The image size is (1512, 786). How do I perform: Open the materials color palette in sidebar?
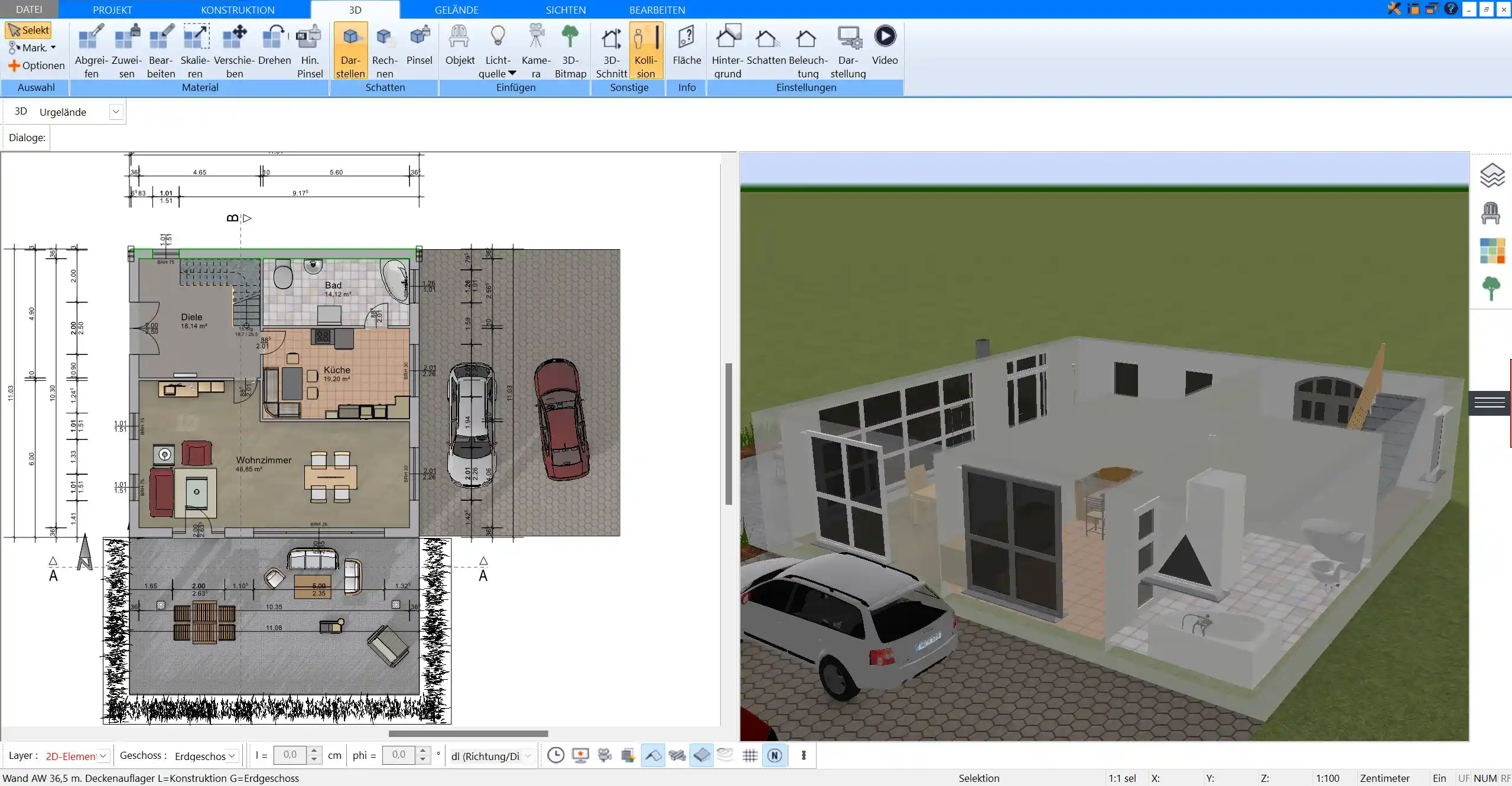1492,251
